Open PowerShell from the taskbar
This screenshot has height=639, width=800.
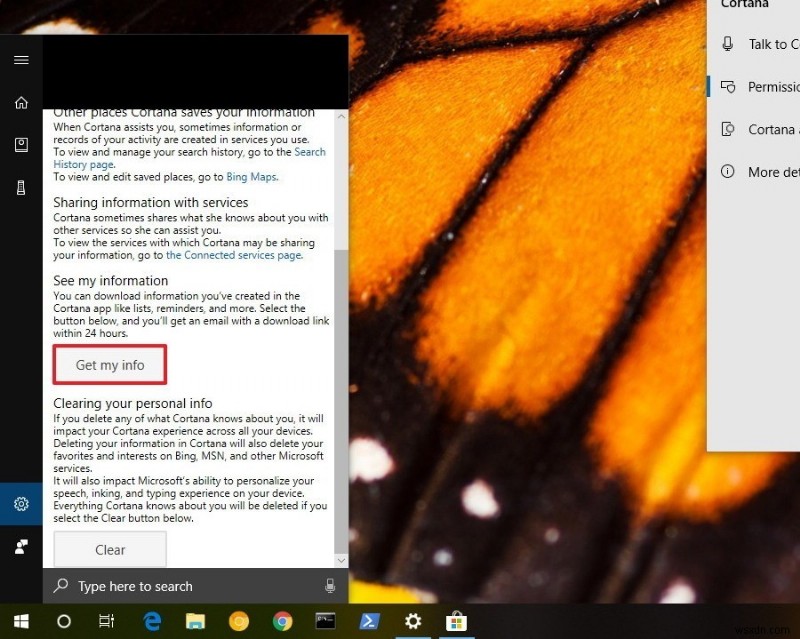click(x=369, y=621)
